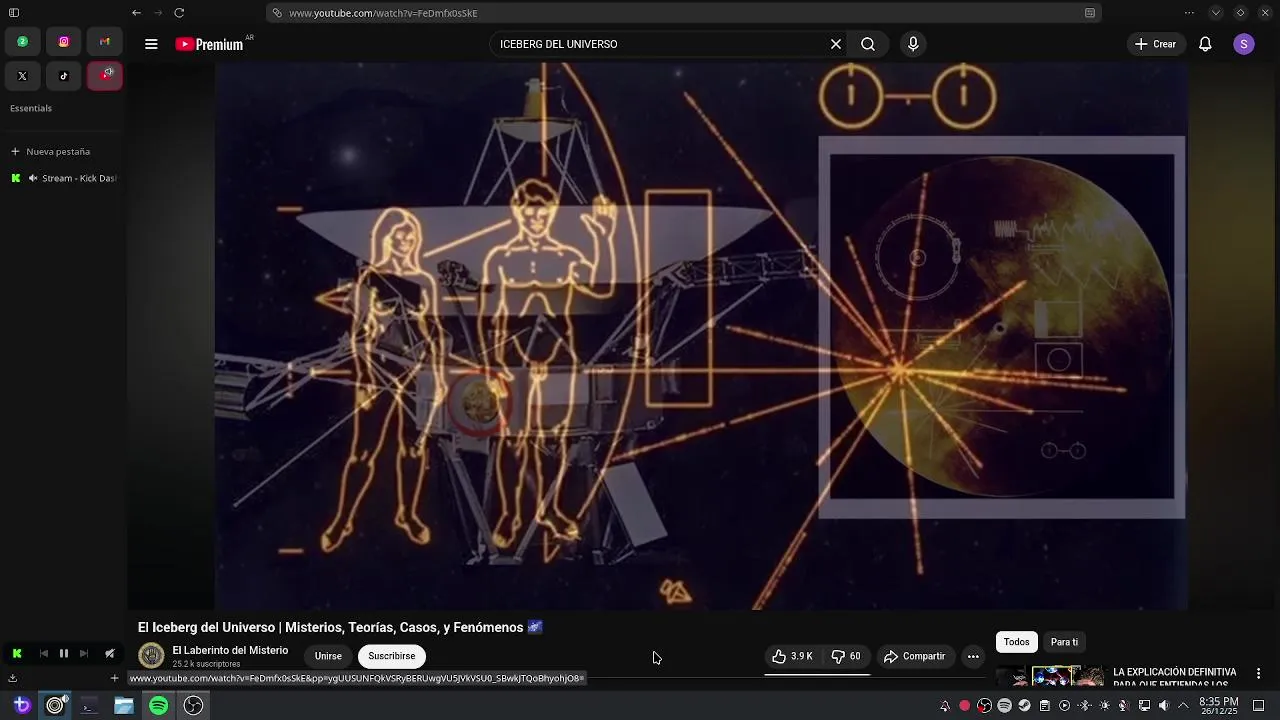Open the clipboard tray icon
Viewport: 1280px width, 720px height.
coord(1044,705)
